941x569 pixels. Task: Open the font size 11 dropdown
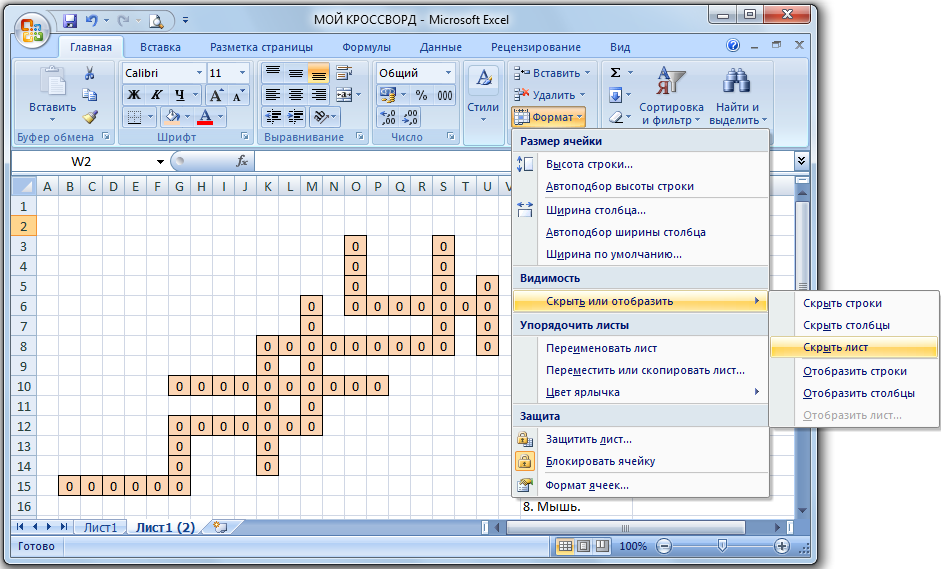coord(242,73)
